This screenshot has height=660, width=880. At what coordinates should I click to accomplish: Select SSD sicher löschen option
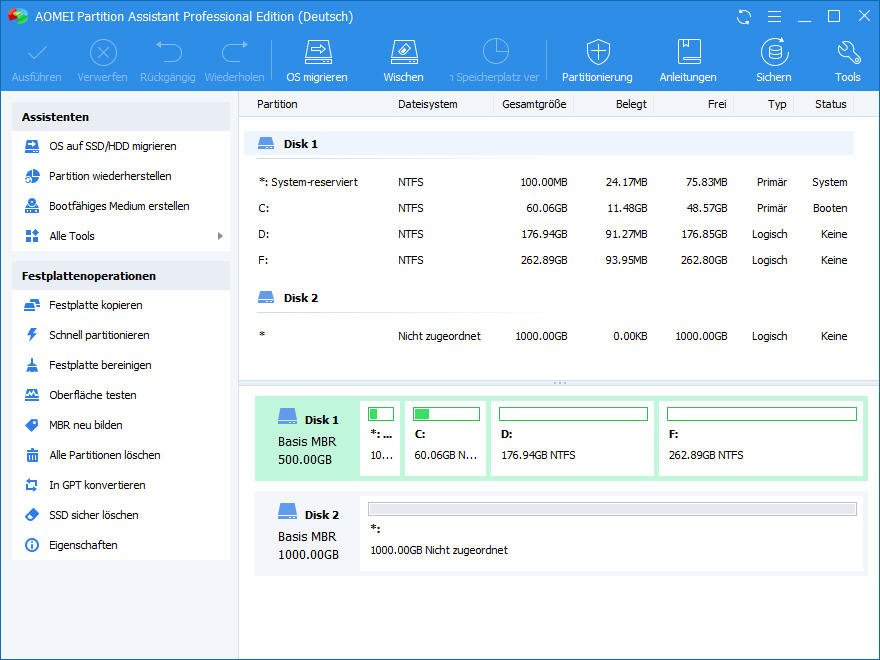[94, 515]
